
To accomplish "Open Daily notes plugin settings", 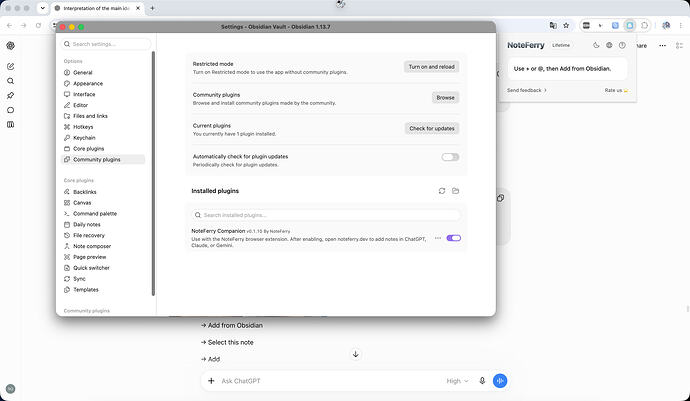I will pyautogui.click(x=87, y=224).
